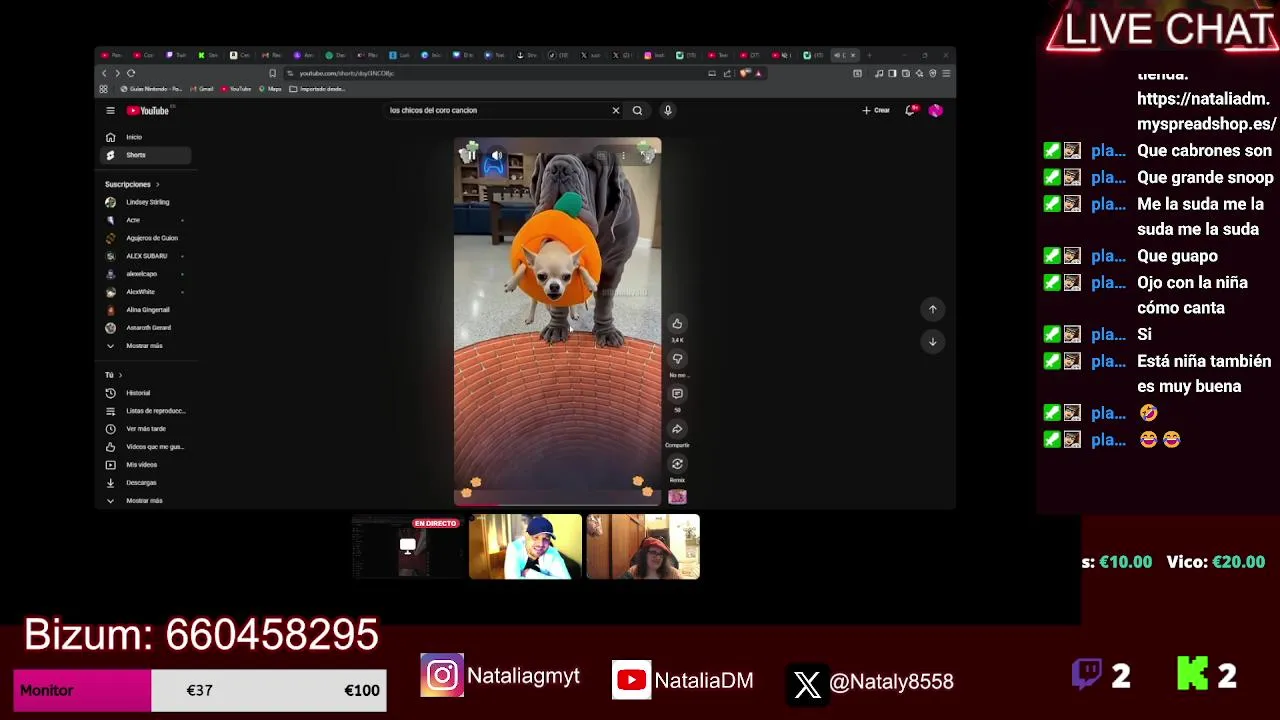
Task: Bookmark this page in browser toolbar
Action: [272, 73]
